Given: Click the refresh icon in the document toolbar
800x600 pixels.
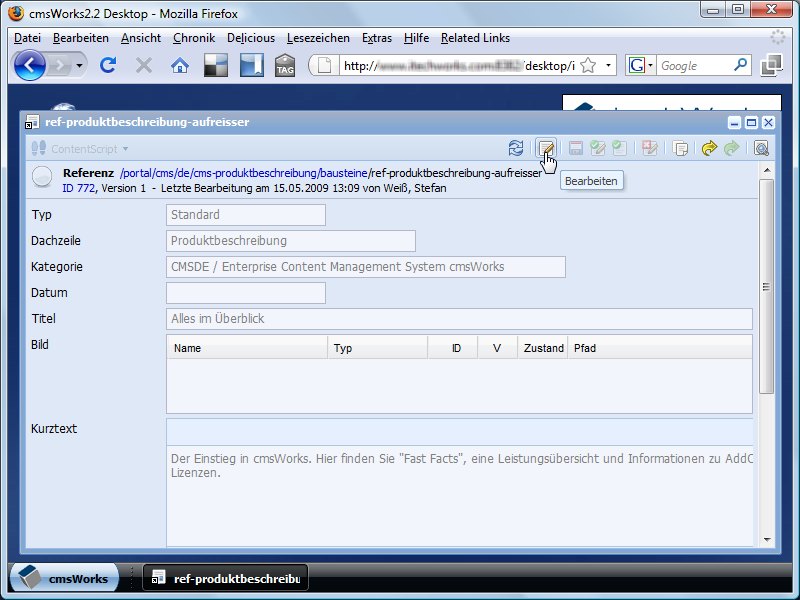Looking at the screenshot, I should pos(516,148).
